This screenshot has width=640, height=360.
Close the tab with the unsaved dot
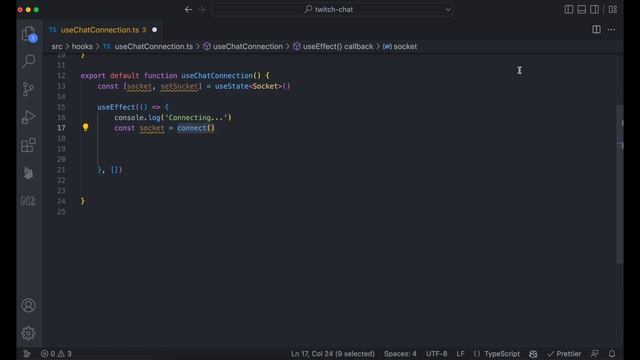tap(154, 30)
